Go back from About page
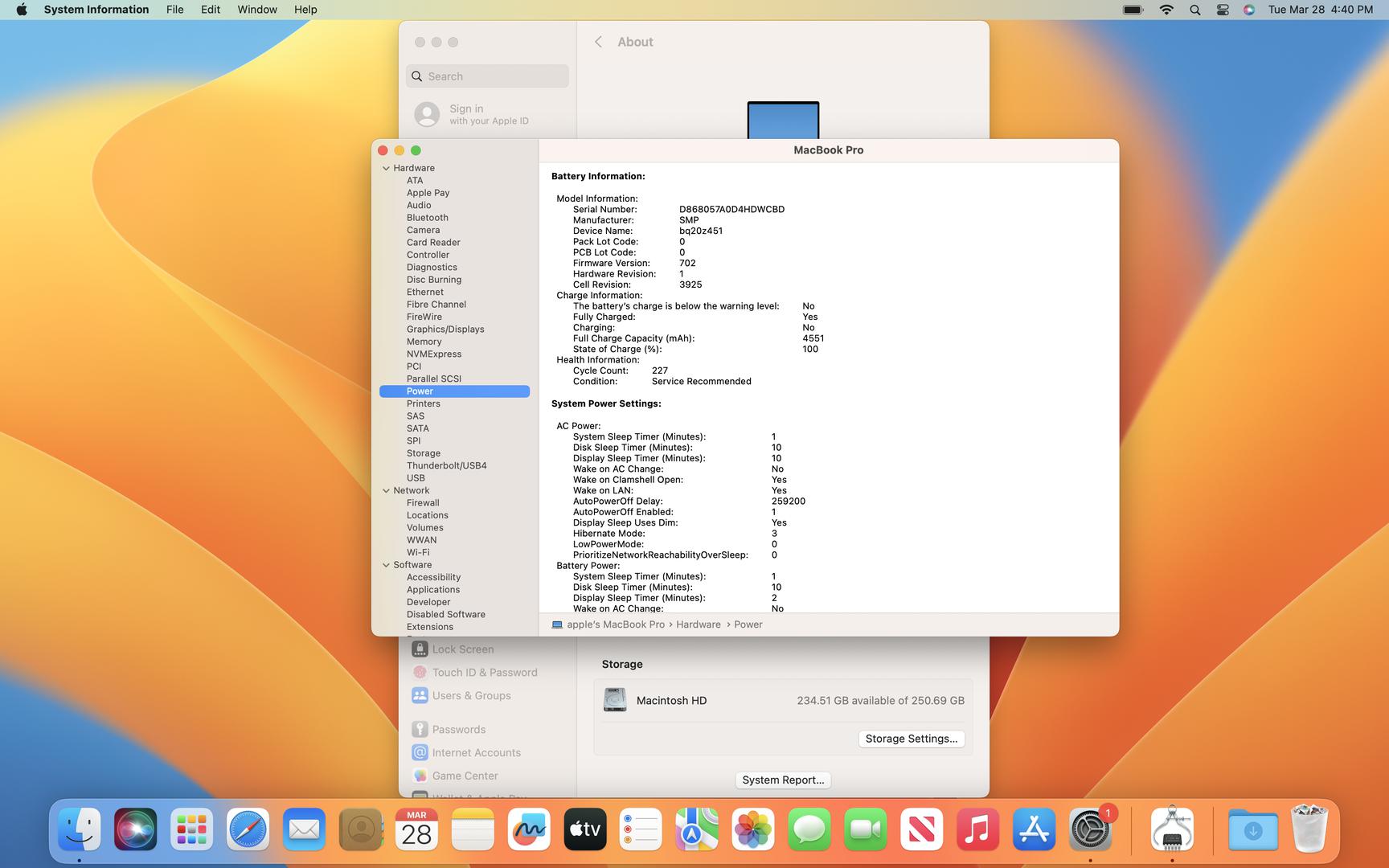1389x868 pixels. 598,42
